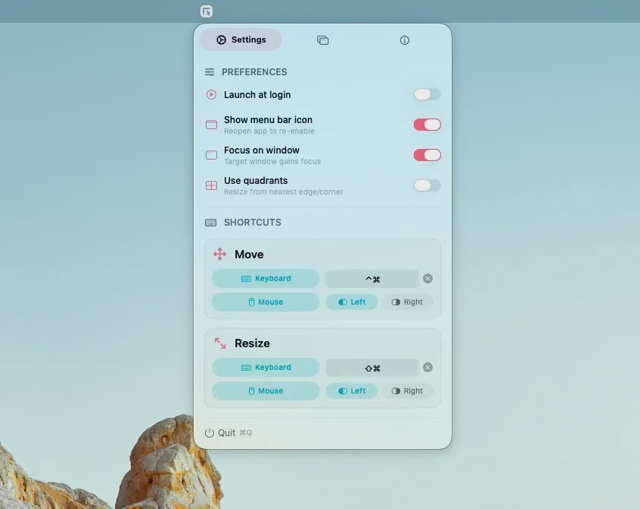Open the info tab icon
The height and width of the screenshot is (509, 640).
404,40
